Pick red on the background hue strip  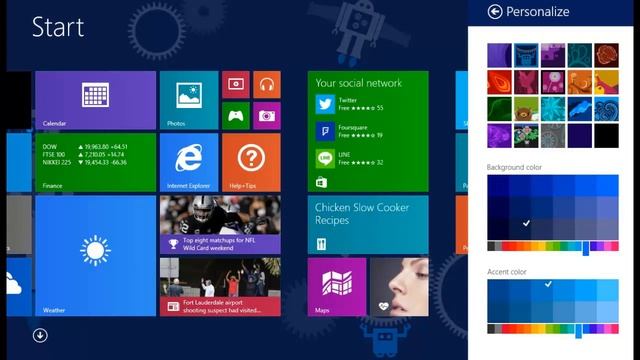coord(506,246)
